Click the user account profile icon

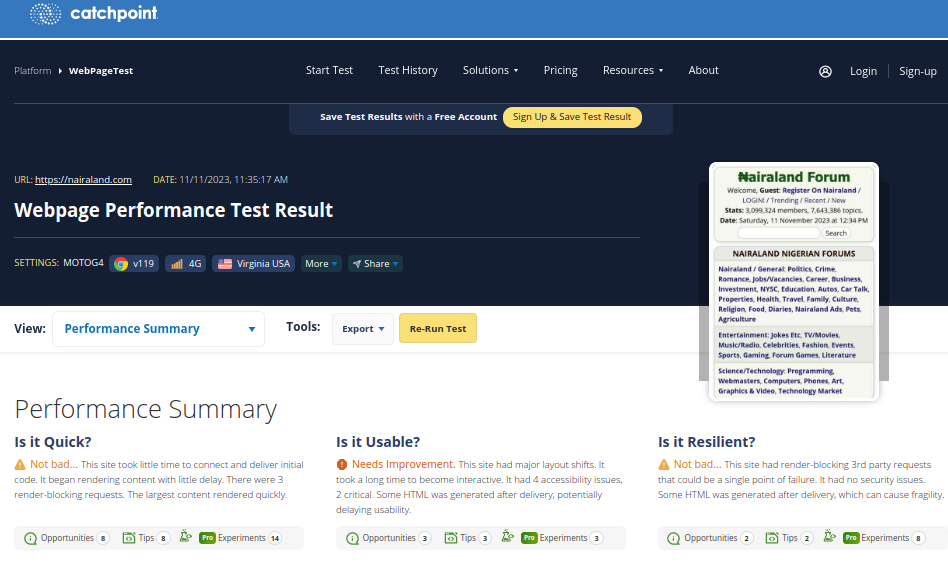tap(825, 71)
